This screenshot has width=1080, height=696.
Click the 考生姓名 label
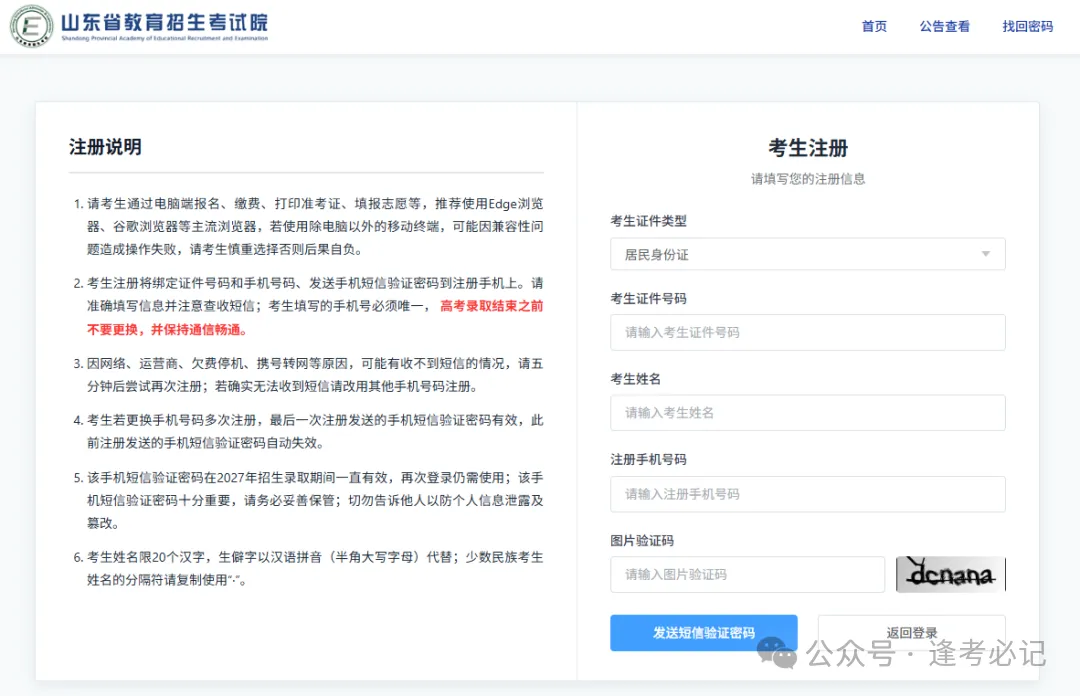(x=635, y=379)
